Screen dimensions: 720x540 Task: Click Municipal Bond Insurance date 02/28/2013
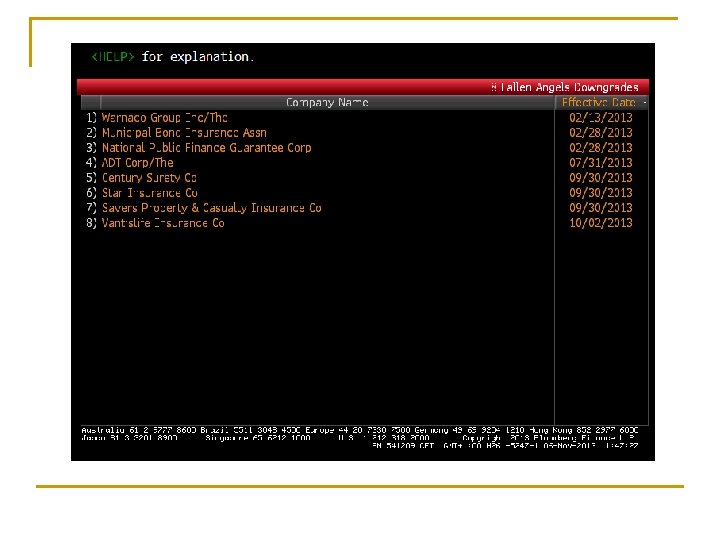coord(601,133)
